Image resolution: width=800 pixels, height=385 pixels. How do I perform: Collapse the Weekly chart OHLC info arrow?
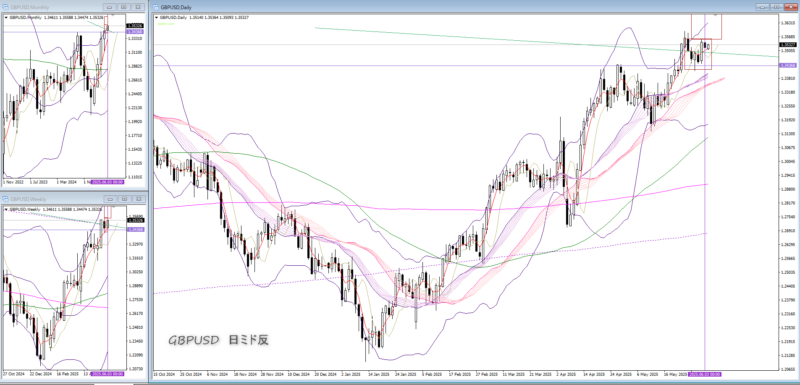point(7,209)
